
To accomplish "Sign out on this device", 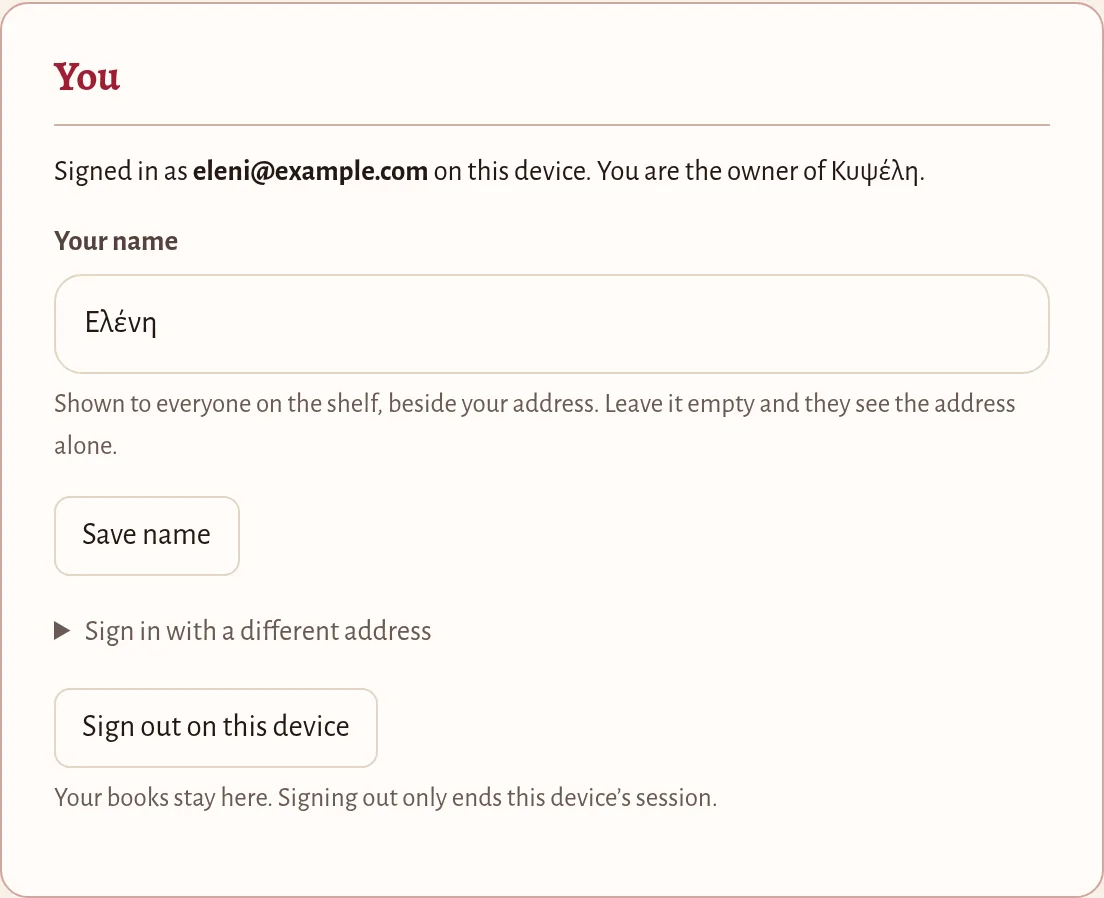I will tap(215, 728).
